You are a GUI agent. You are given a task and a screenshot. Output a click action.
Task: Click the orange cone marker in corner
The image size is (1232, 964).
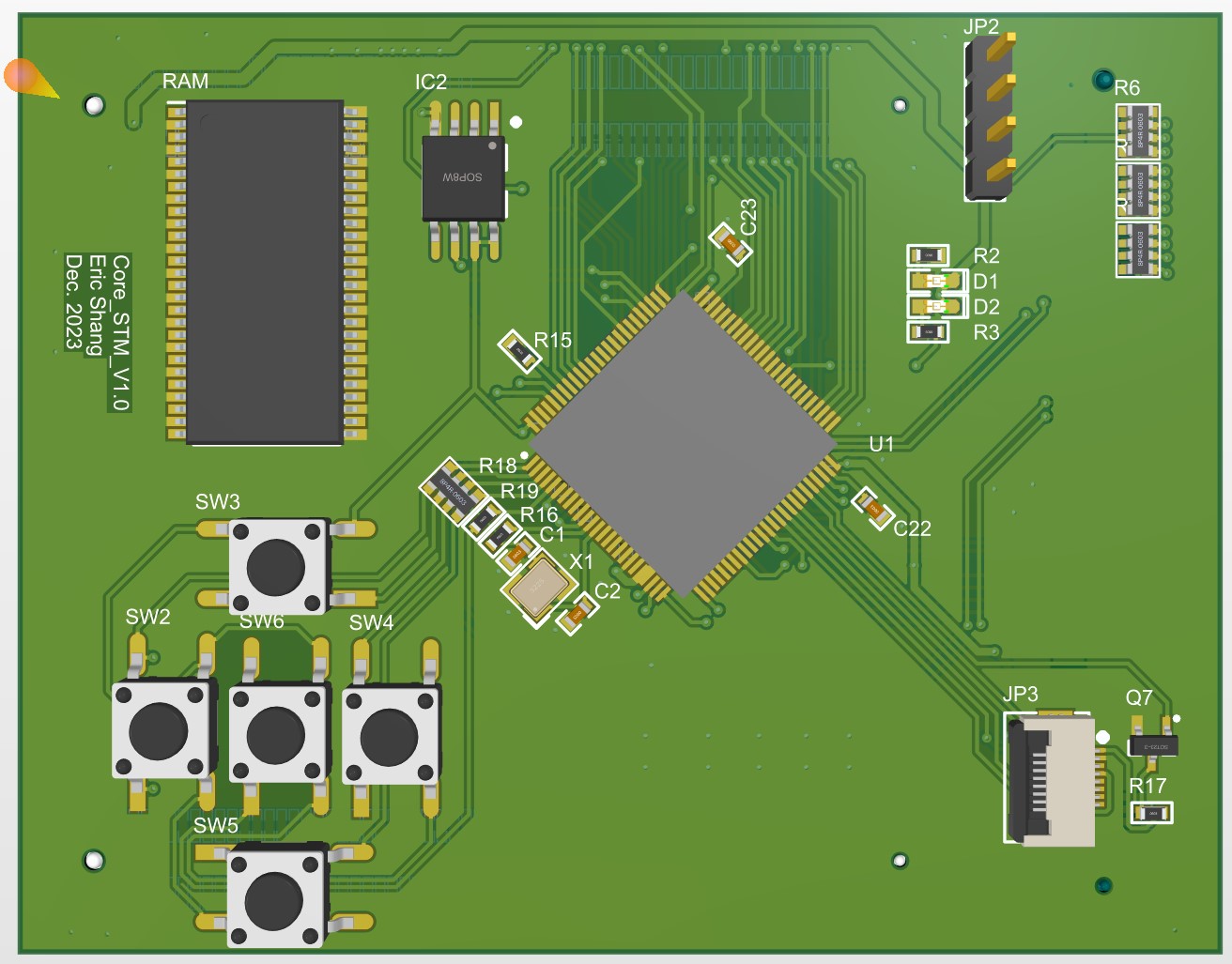point(28,78)
